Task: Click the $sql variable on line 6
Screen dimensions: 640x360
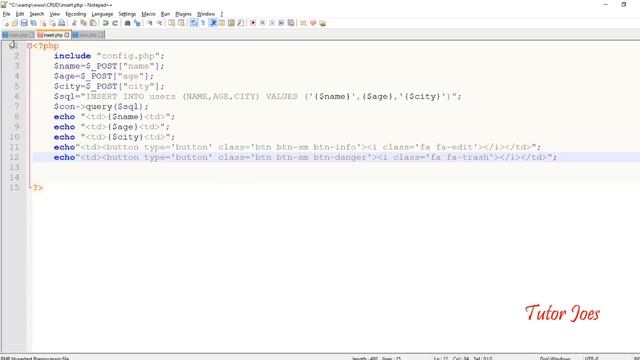Action: click(x=64, y=96)
